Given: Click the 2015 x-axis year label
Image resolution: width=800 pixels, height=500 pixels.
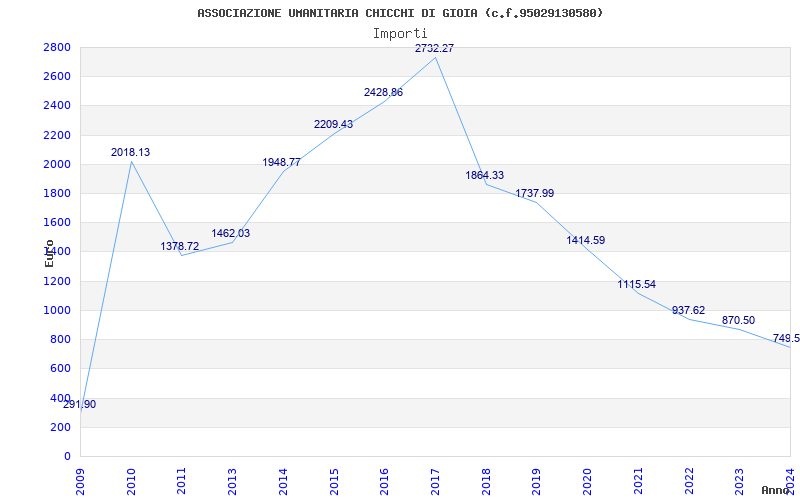Looking at the screenshot, I should (334, 482).
